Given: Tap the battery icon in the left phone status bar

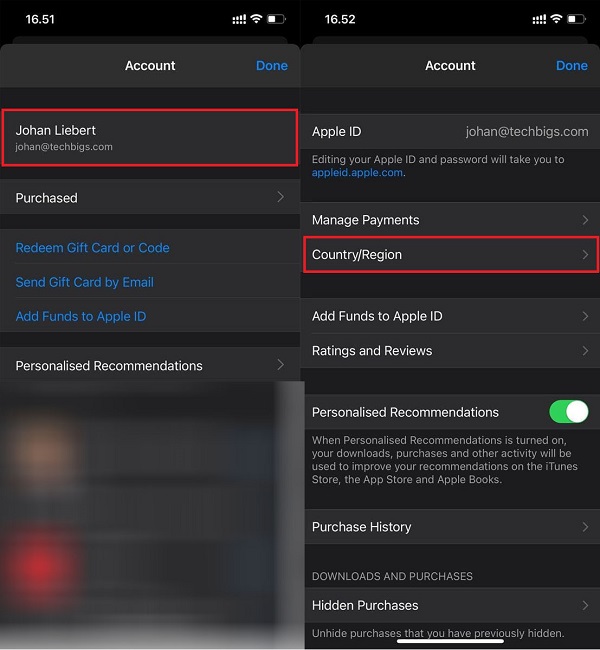Looking at the screenshot, I should 276,19.
